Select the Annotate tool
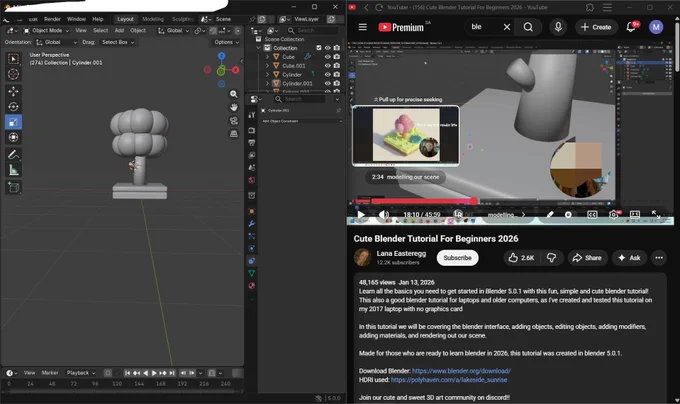The width and height of the screenshot is (680, 404). click(13, 154)
